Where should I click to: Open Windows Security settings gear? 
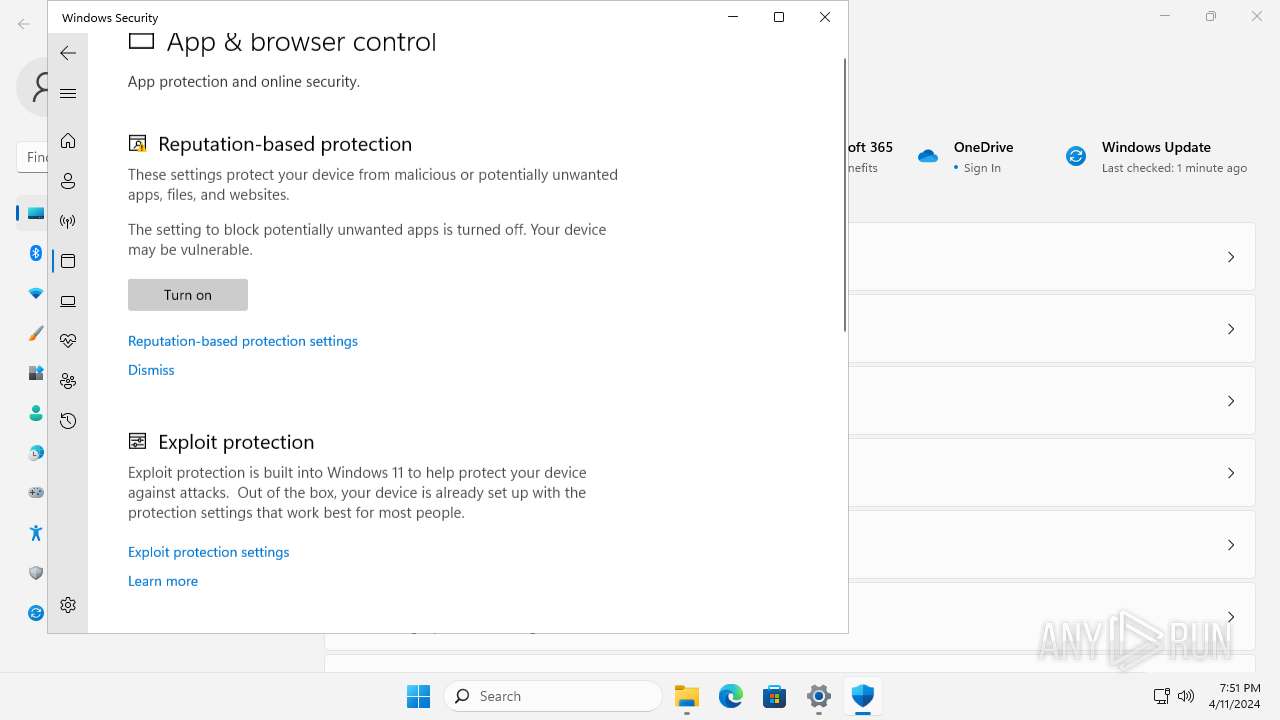coord(68,605)
